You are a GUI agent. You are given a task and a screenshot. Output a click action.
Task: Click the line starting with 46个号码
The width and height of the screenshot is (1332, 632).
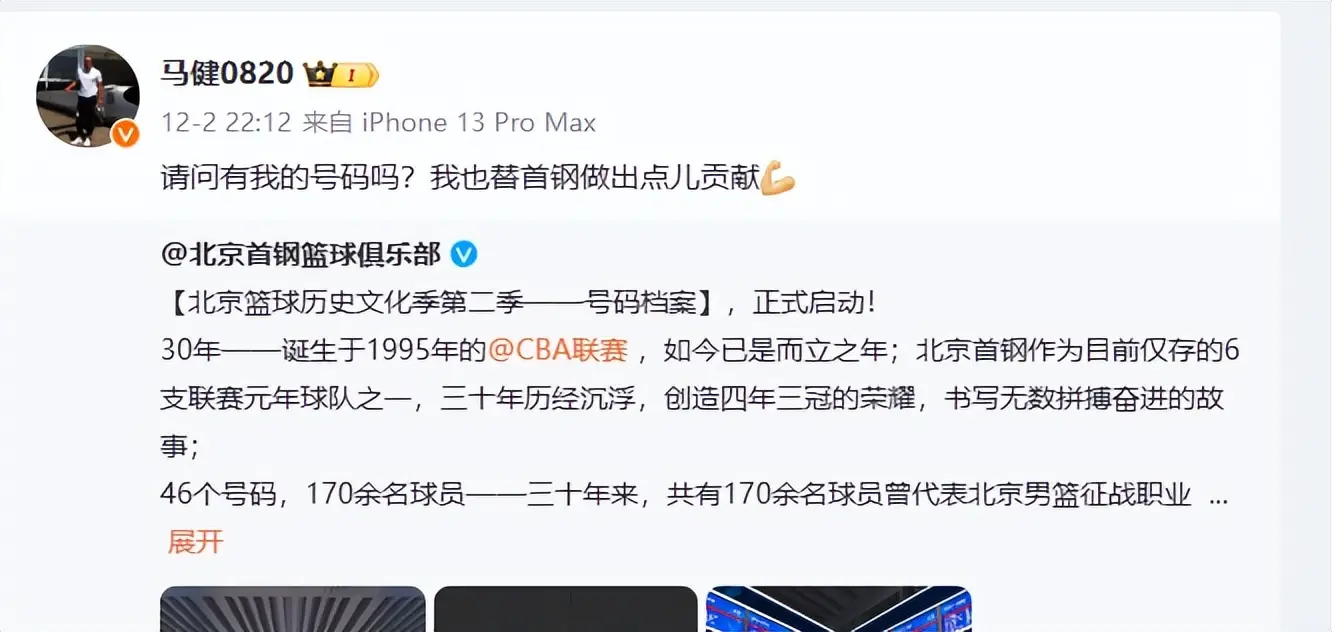point(676,495)
